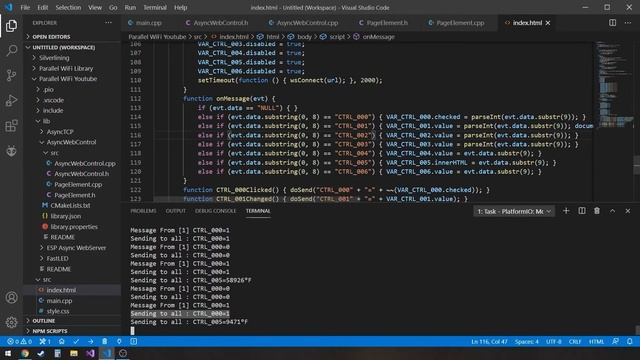This screenshot has width=640, height=360.
Task: Close the terminal panel with X
Action: [x=628, y=211]
